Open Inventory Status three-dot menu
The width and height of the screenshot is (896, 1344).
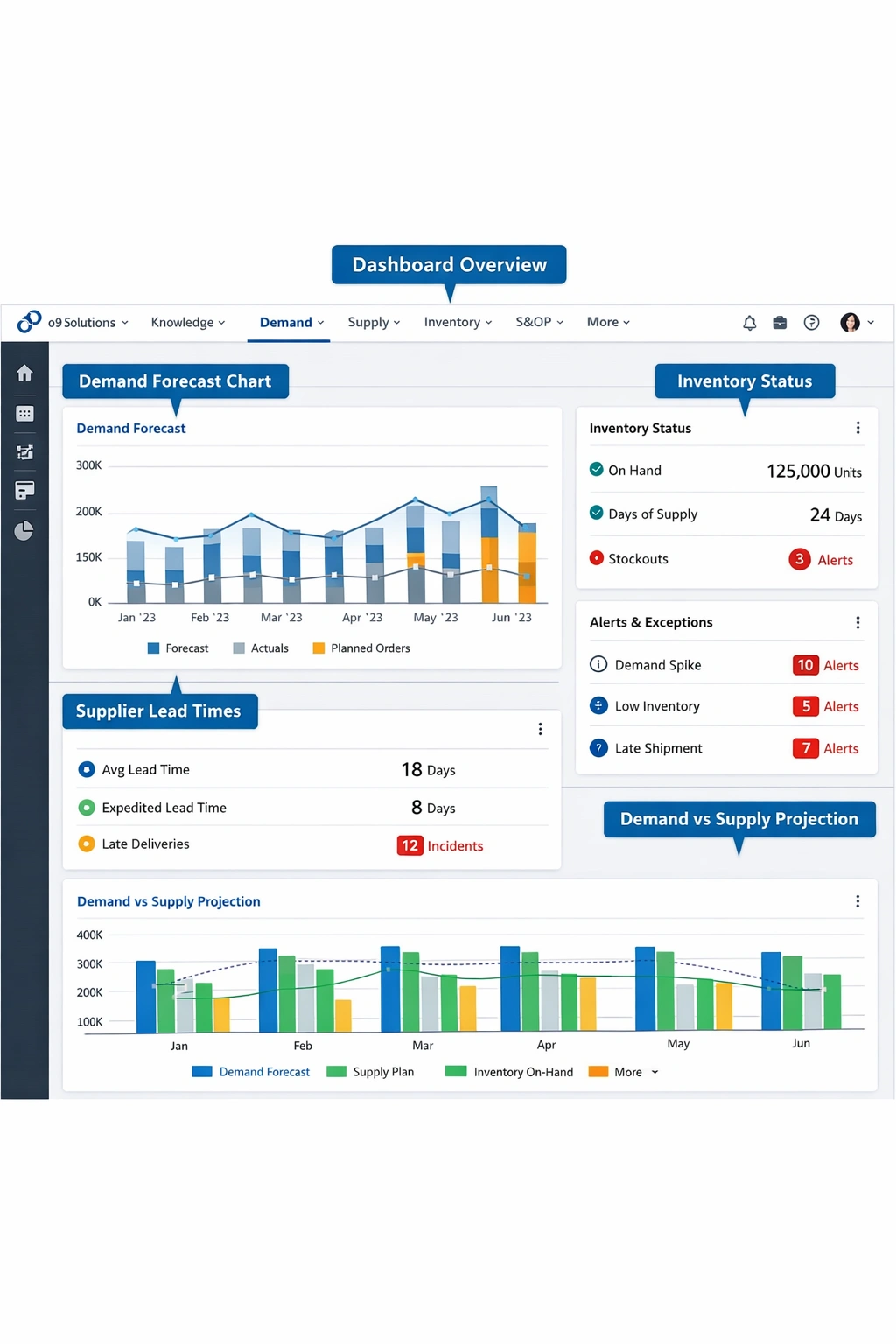tap(857, 428)
